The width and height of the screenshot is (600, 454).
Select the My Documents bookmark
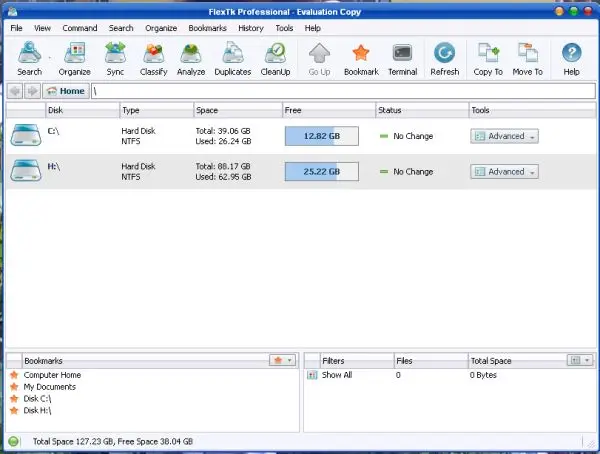point(49,387)
